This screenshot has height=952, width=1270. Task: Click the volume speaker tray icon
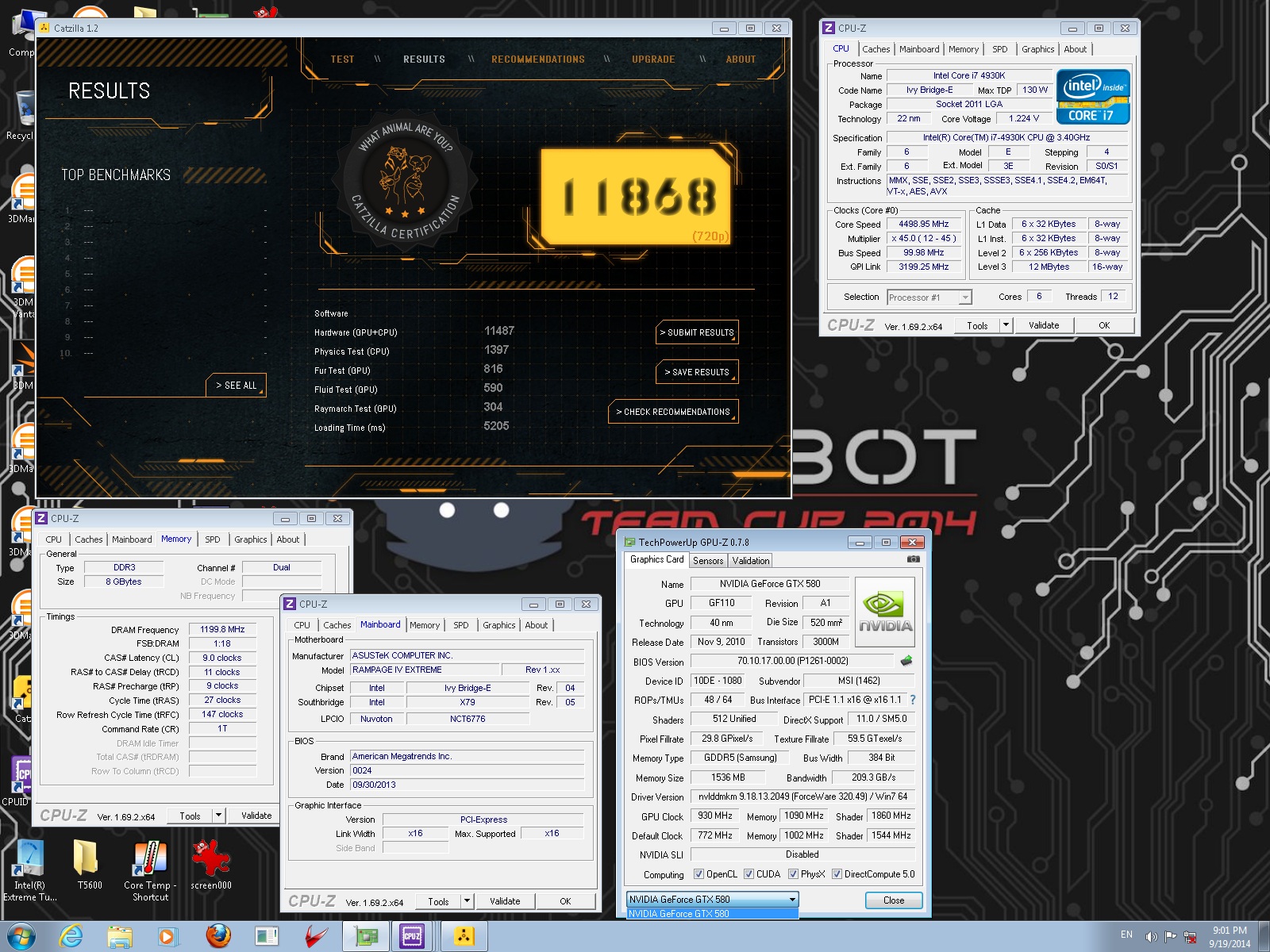click(x=1151, y=936)
